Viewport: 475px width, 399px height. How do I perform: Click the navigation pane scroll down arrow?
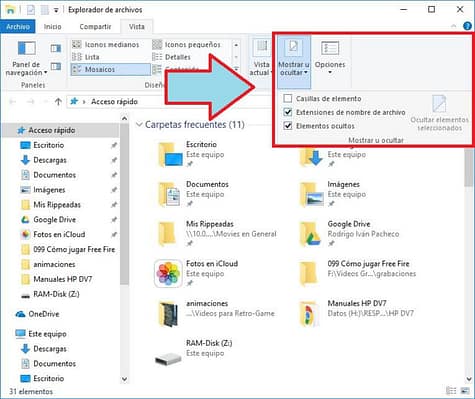(124, 379)
